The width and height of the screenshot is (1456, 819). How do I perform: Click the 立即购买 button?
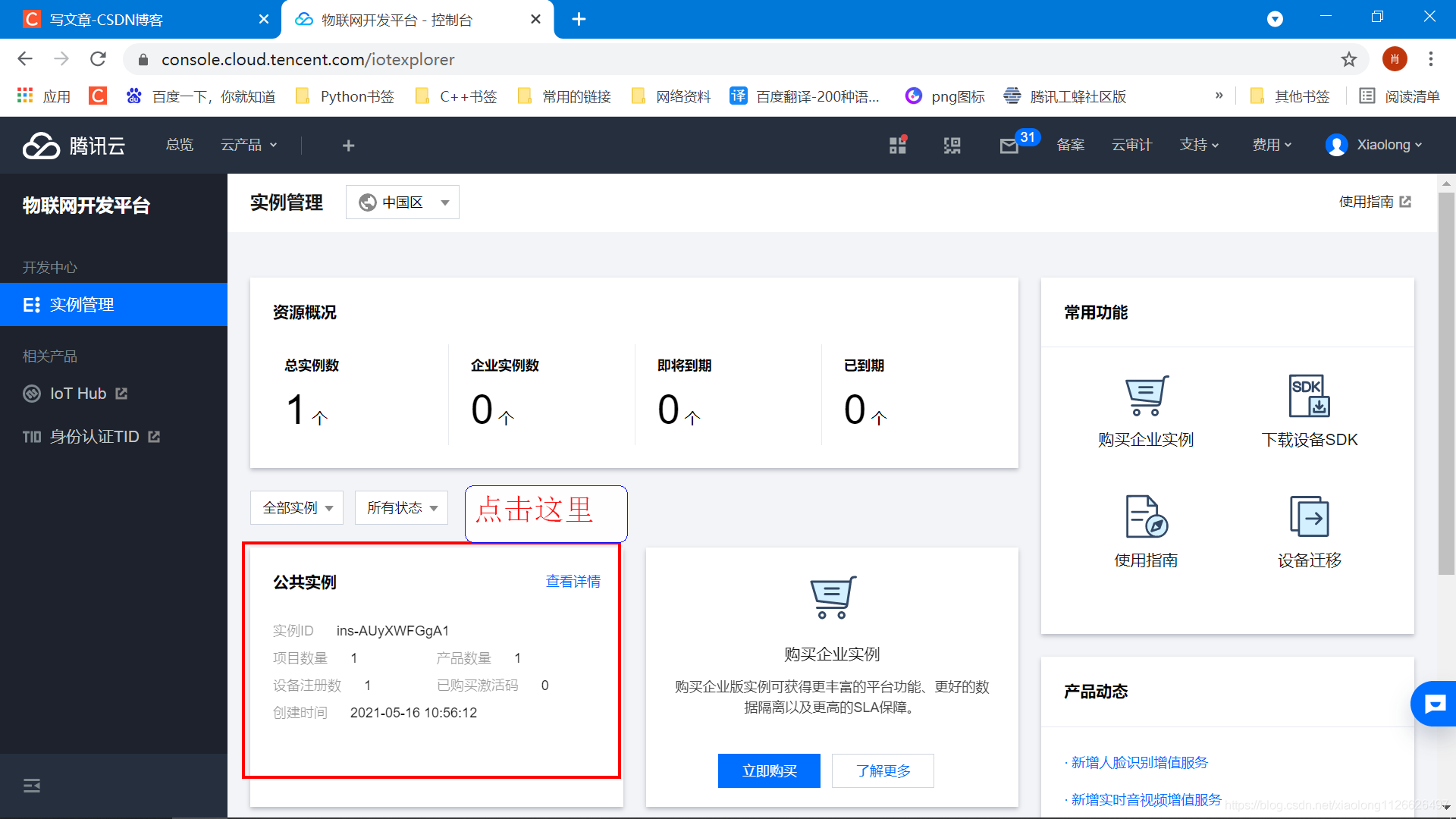(x=769, y=771)
